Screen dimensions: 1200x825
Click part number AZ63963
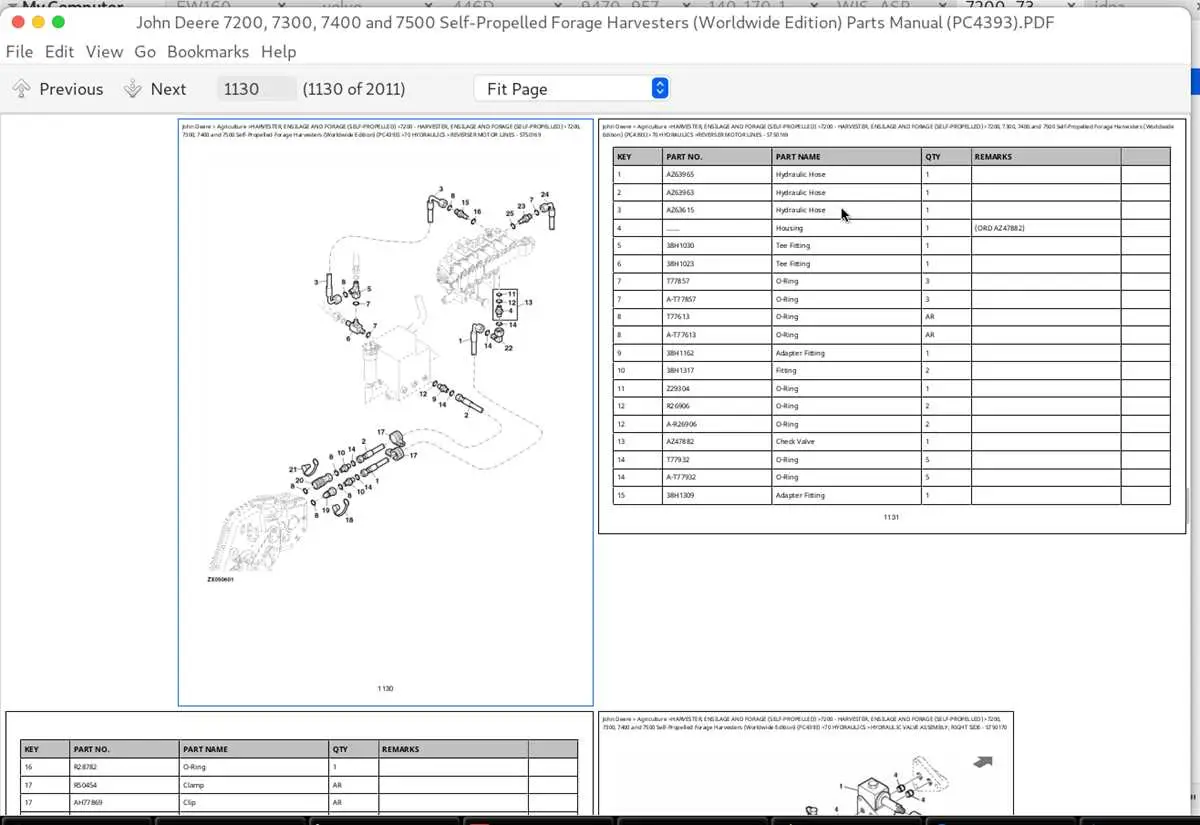(680, 193)
